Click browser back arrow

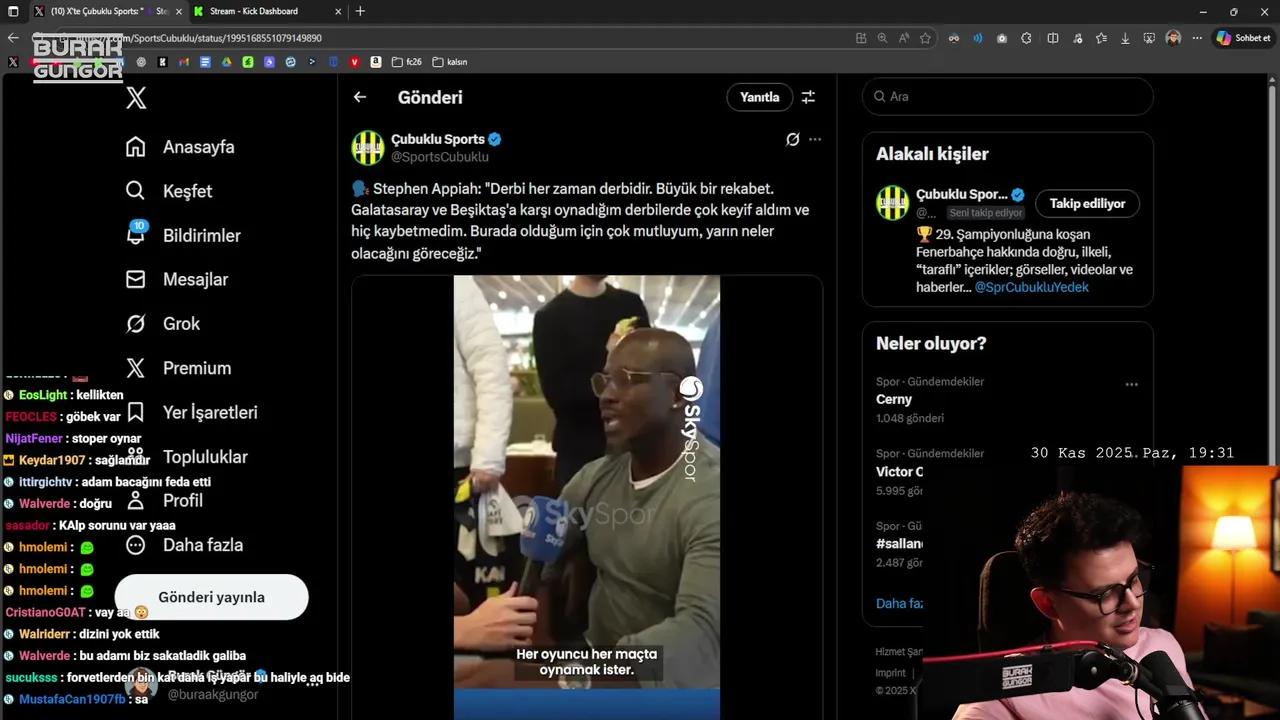(x=13, y=38)
